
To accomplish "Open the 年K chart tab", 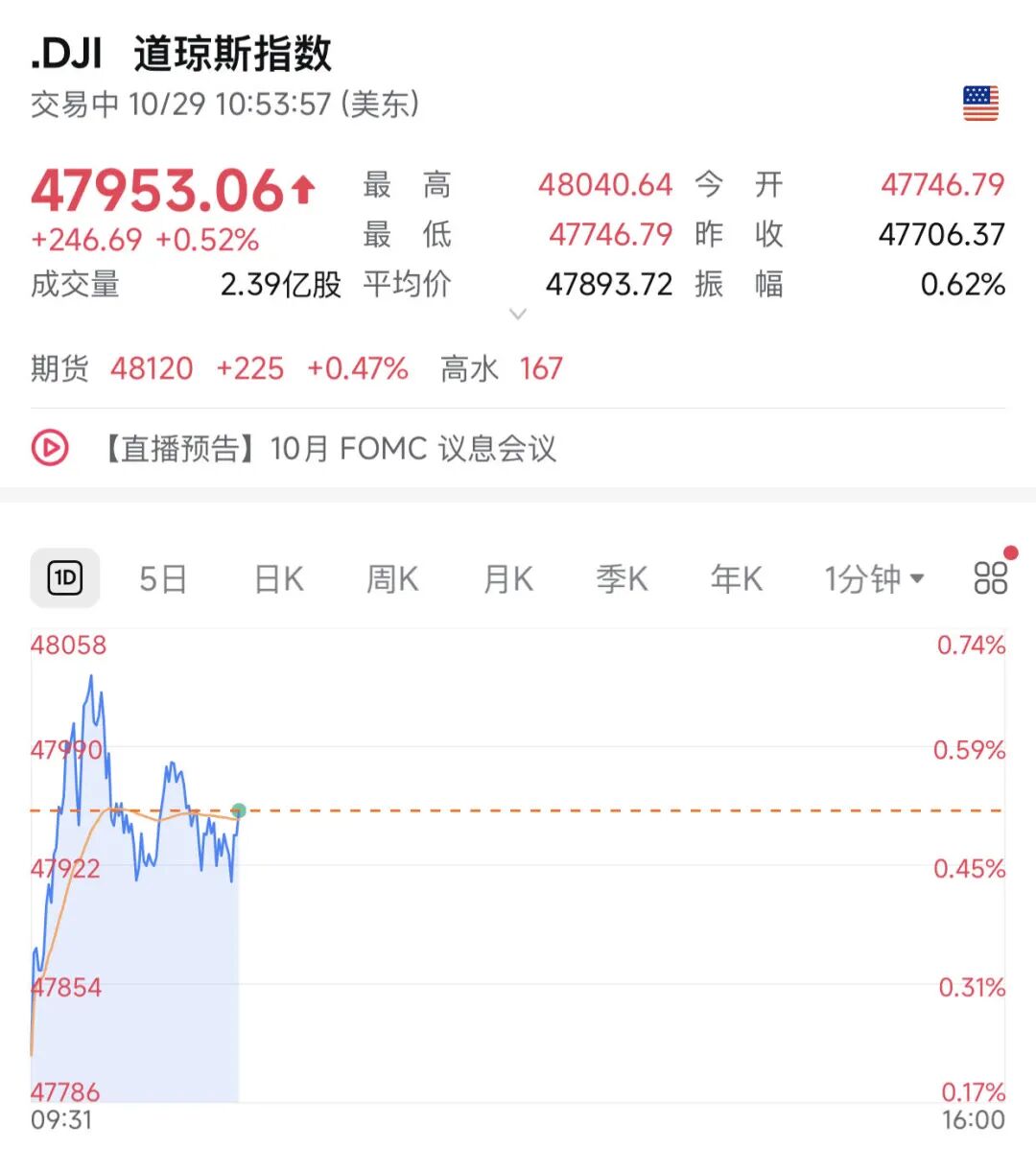I will pos(736,578).
